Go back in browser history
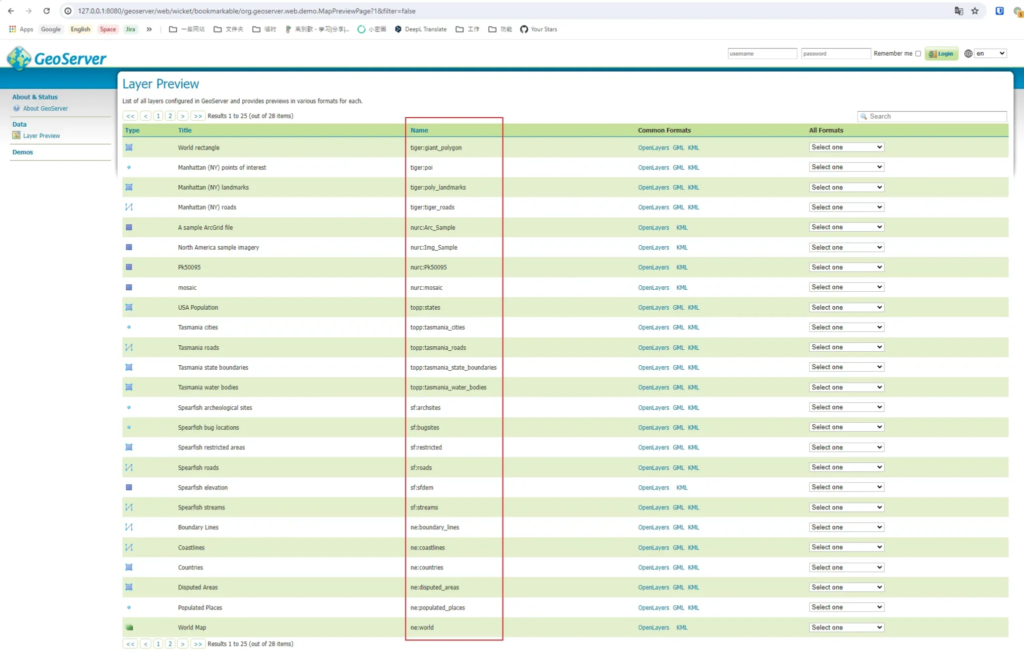1024x655 pixels. [11, 11]
